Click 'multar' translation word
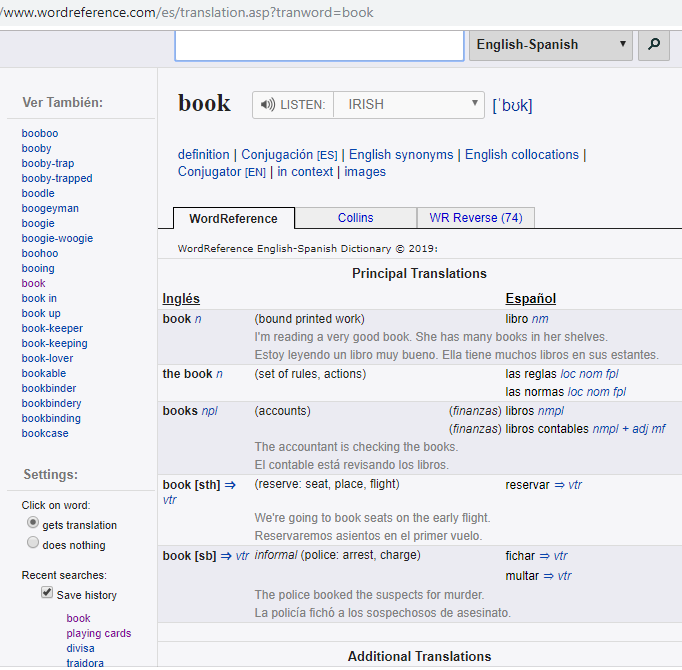Viewport: 682px width, 670px height. tap(522, 576)
